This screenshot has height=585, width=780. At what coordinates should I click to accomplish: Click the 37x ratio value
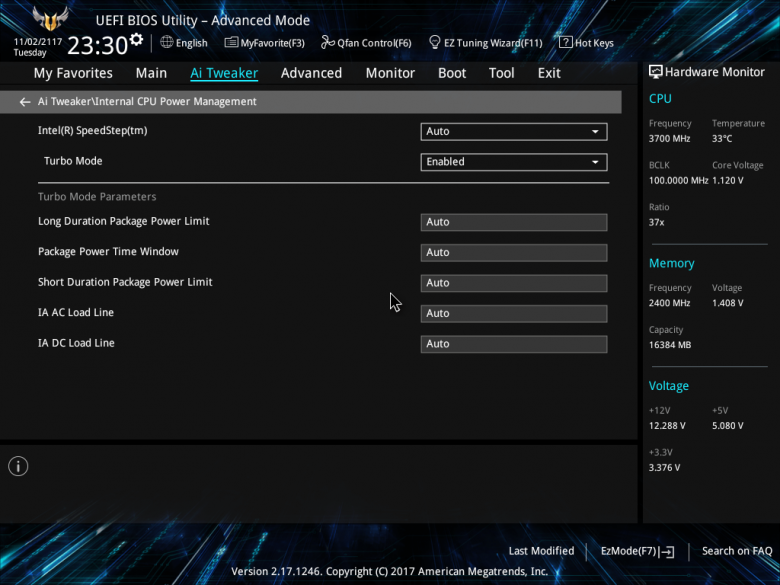coord(656,222)
